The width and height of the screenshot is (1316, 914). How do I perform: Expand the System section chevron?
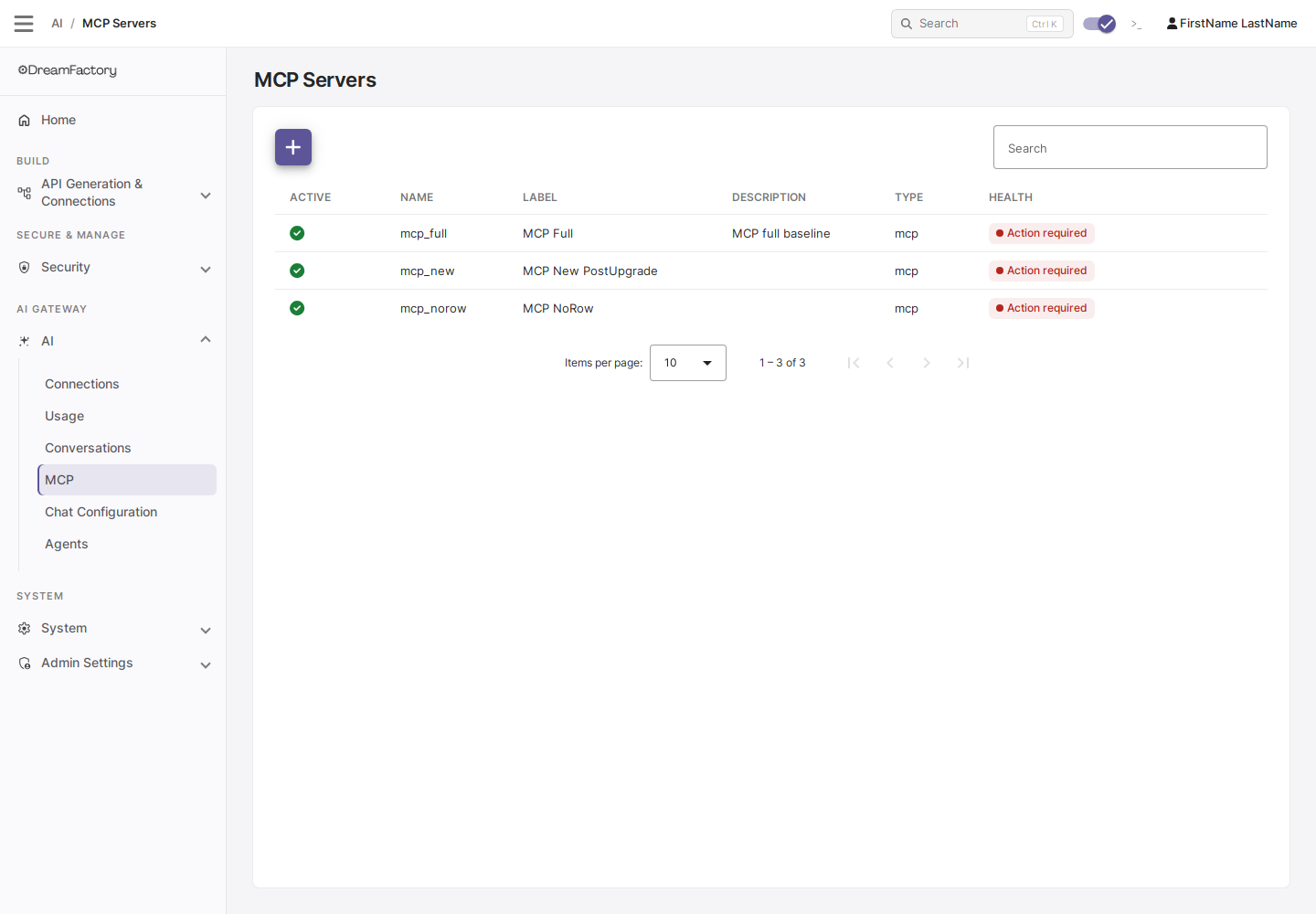[206, 631]
